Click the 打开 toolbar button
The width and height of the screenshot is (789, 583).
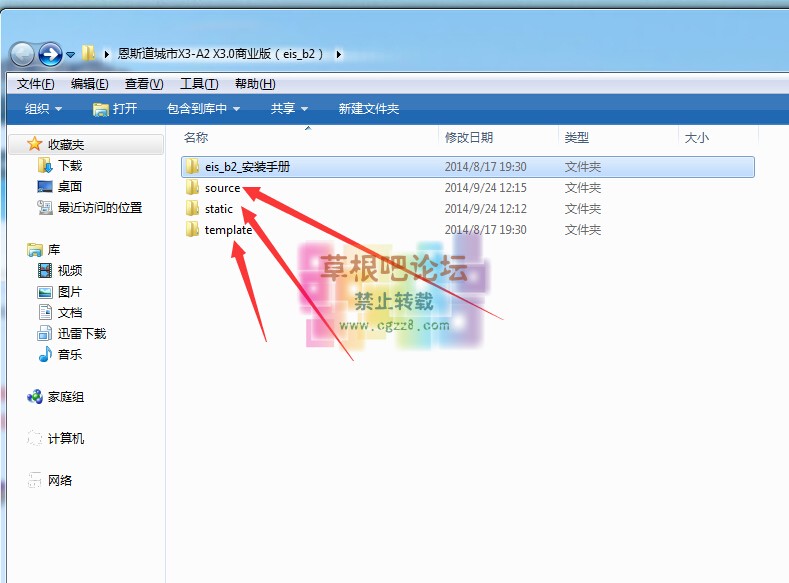pyautogui.click(x=115, y=109)
